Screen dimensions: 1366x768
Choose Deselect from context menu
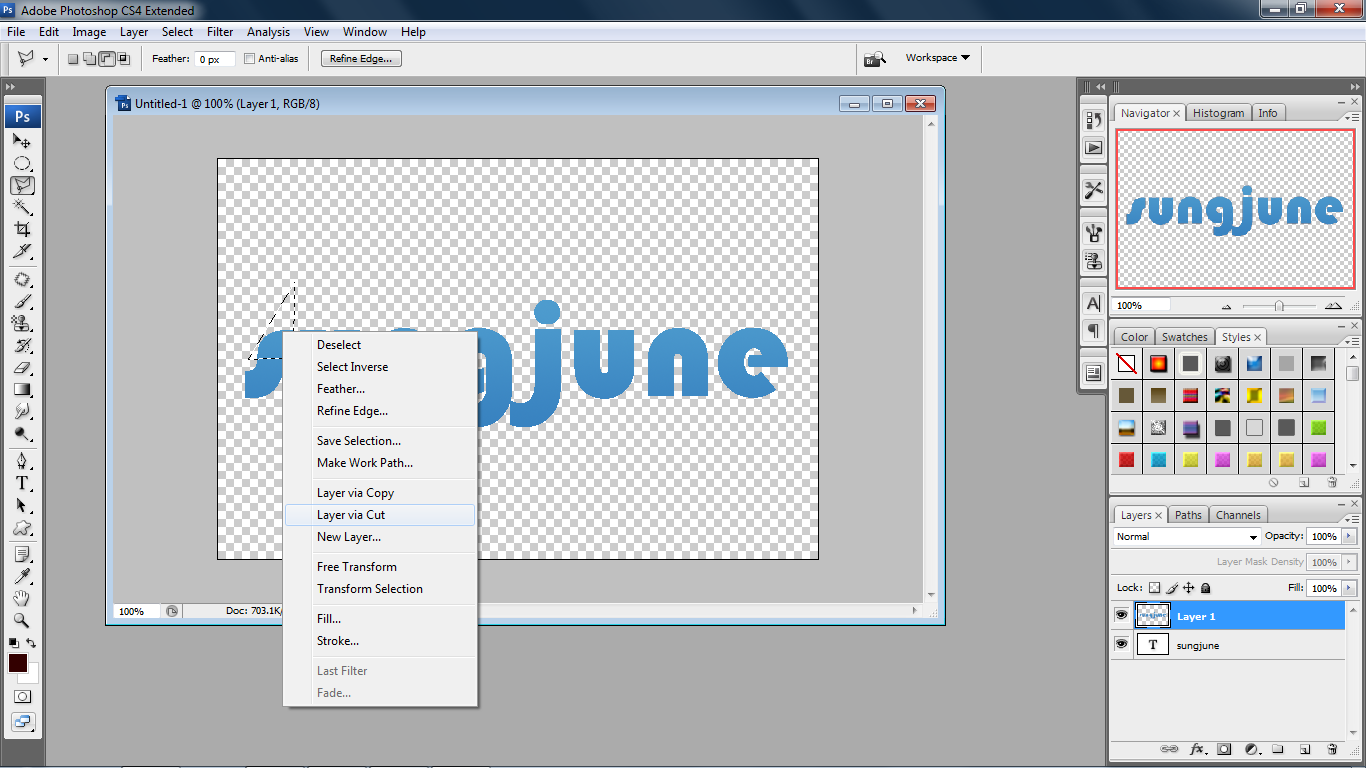pyautogui.click(x=380, y=345)
